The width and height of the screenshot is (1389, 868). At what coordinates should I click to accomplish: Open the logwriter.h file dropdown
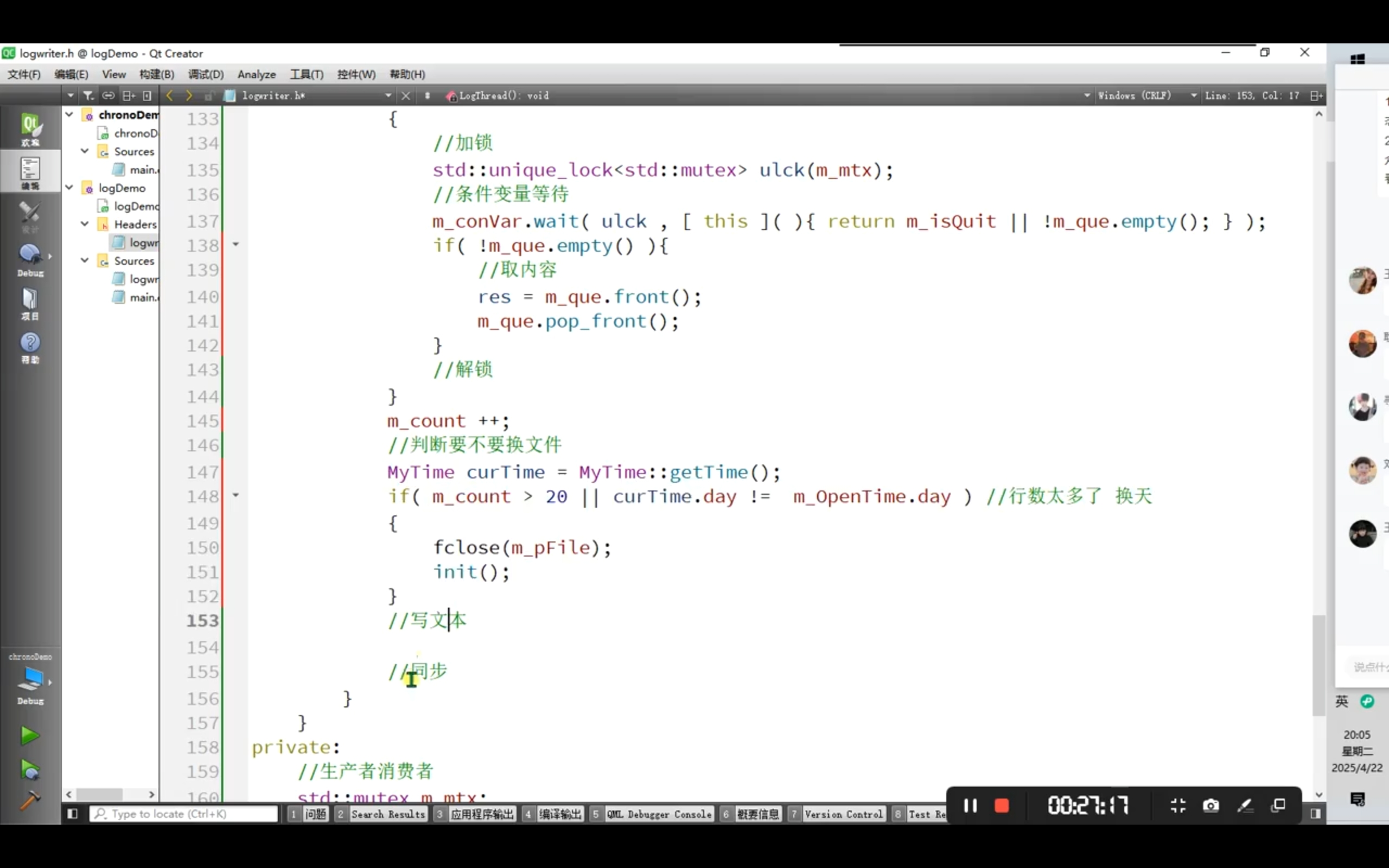coord(388,95)
